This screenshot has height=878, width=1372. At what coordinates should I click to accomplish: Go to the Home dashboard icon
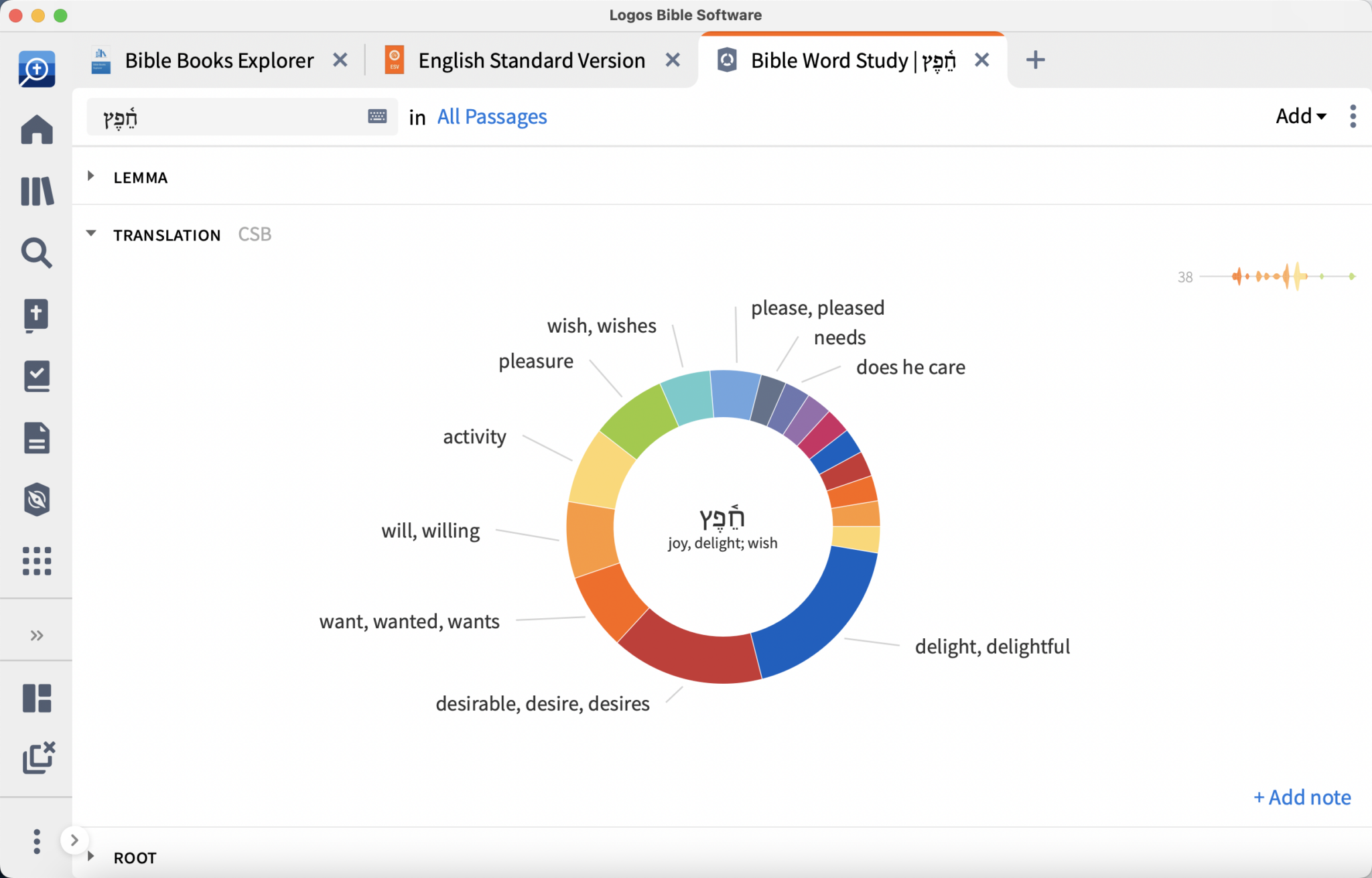click(37, 129)
